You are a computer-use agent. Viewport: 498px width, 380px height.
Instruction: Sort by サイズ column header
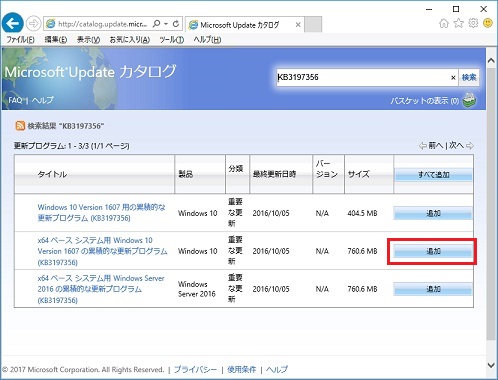point(359,174)
